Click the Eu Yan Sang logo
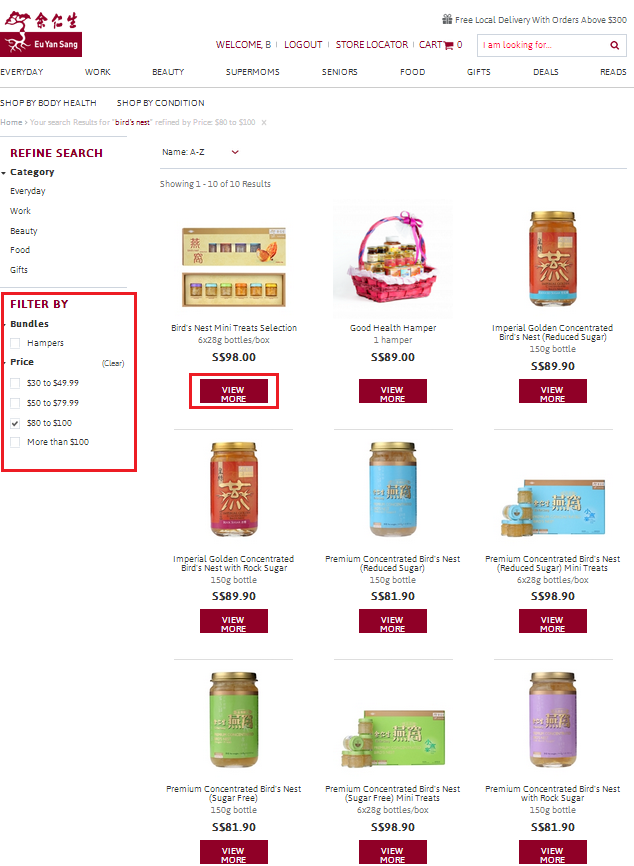This screenshot has width=634, height=866. (41, 33)
